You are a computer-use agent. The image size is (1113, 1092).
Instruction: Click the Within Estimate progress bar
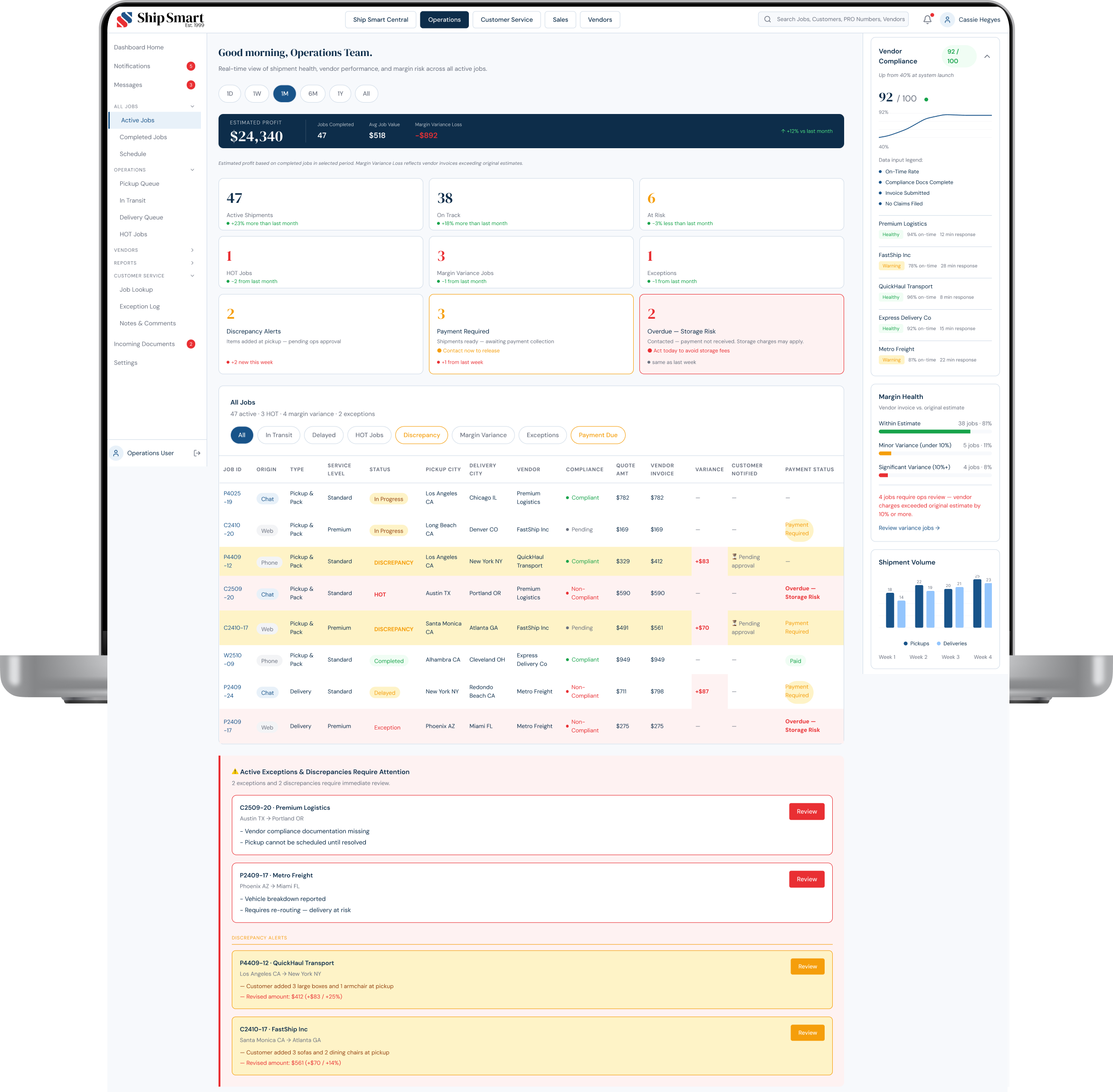pos(935,432)
